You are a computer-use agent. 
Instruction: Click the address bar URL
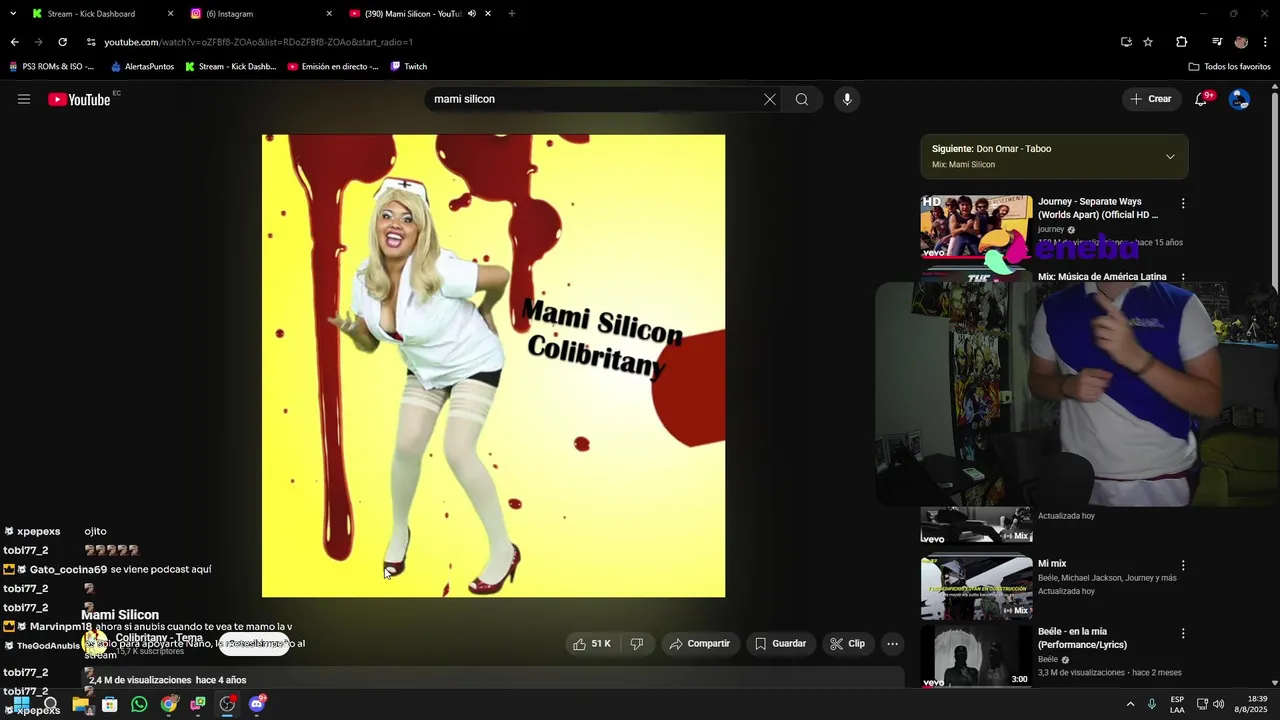click(x=258, y=42)
